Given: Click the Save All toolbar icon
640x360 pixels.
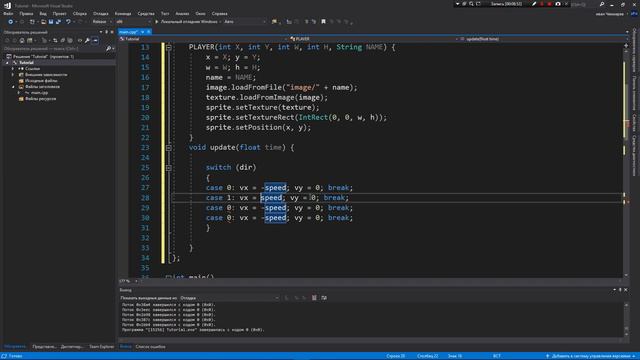Looking at the screenshot, I should click(x=58, y=22).
